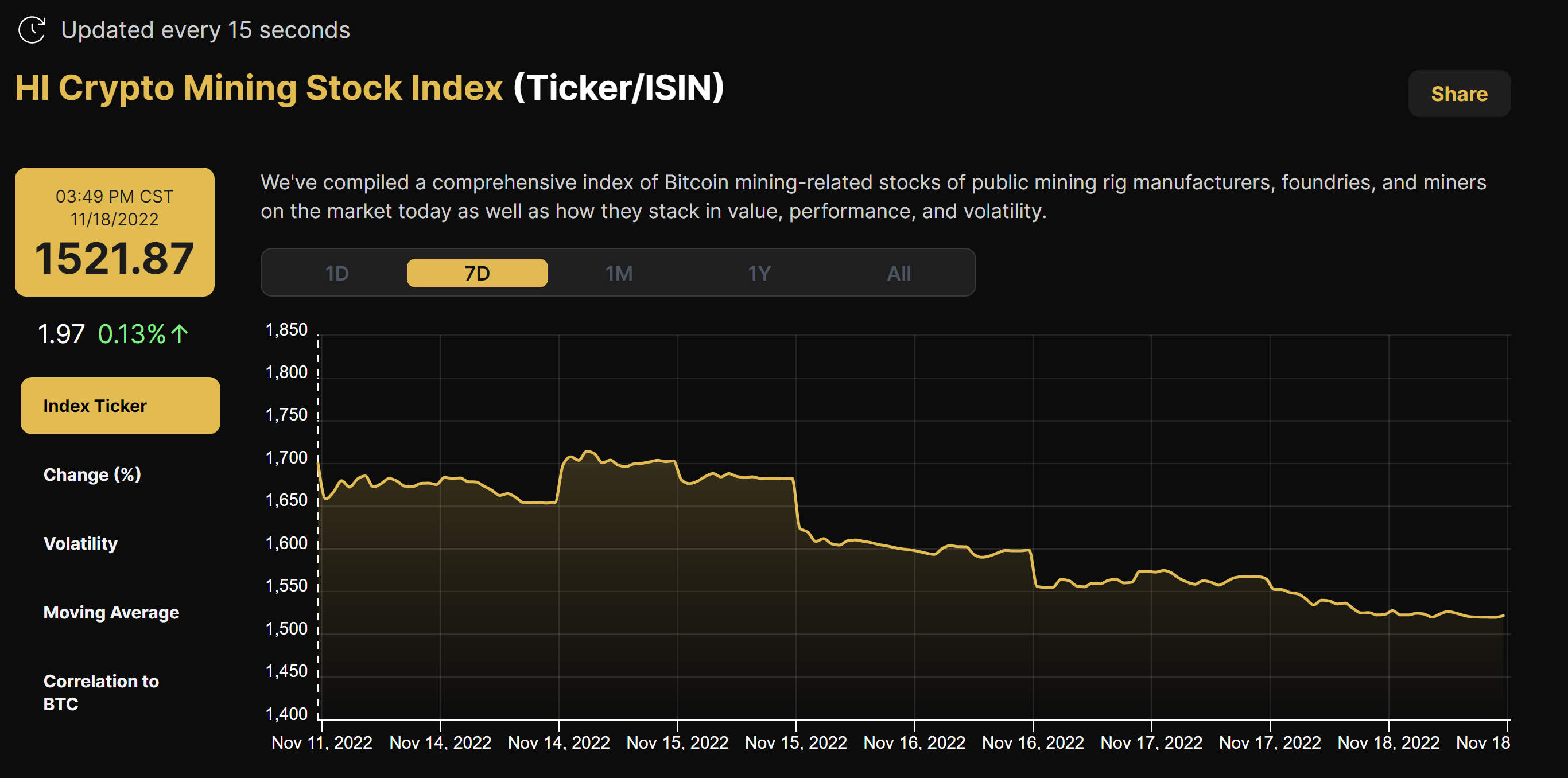The width and height of the screenshot is (1568, 778).
Task: Select the 7D tab
Action: point(477,273)
